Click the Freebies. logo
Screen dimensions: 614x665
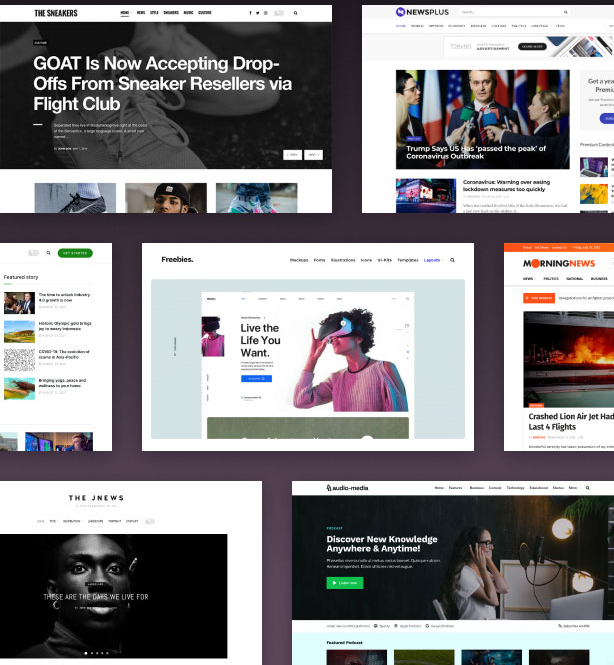pyautogui.click(x=177, y=260)
